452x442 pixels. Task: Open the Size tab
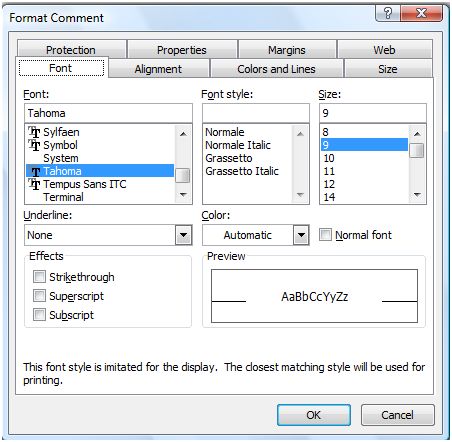[x=388, y=69]
